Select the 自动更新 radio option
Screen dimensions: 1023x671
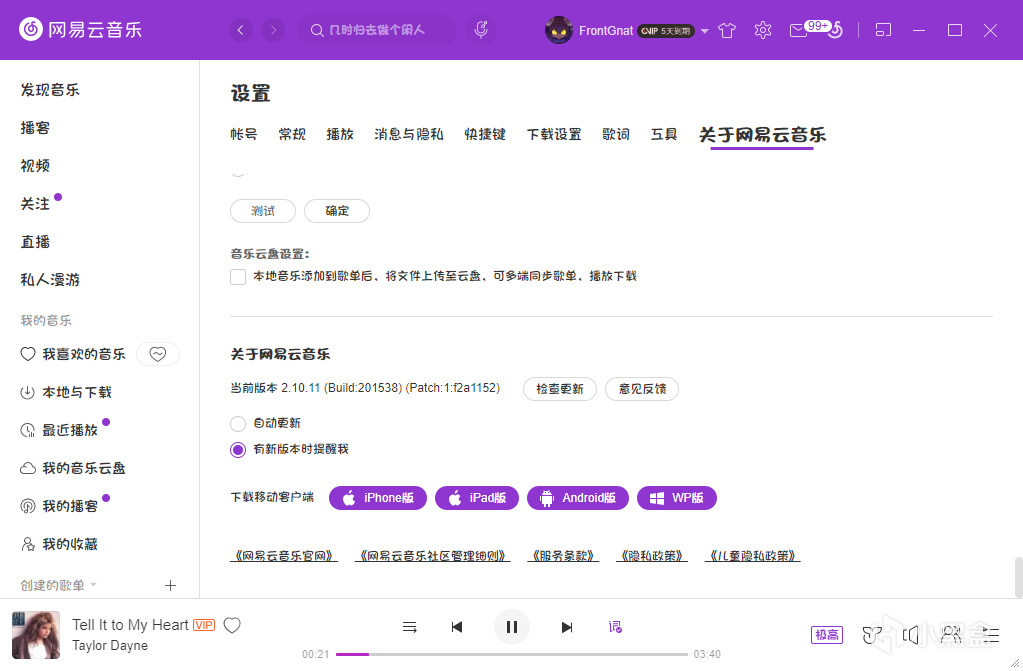coord(238,424)
